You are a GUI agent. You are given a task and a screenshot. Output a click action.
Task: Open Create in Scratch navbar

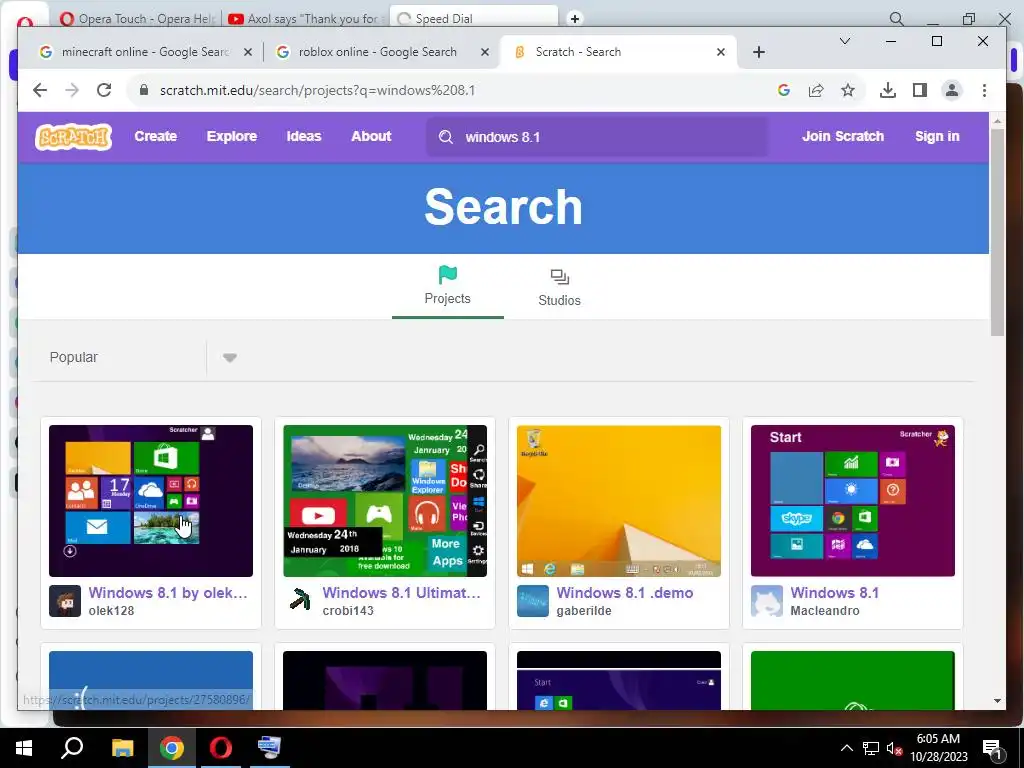click(x=155, y=136)
